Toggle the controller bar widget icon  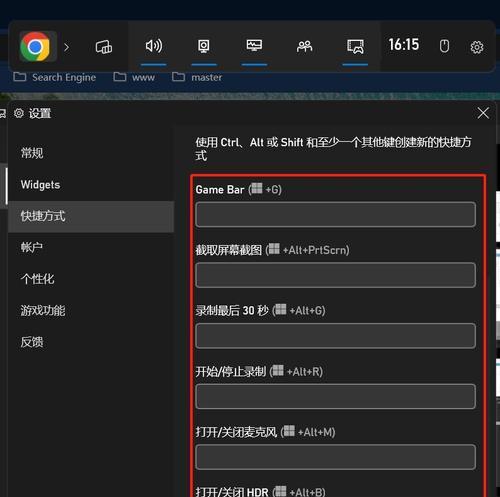(355, 46)
